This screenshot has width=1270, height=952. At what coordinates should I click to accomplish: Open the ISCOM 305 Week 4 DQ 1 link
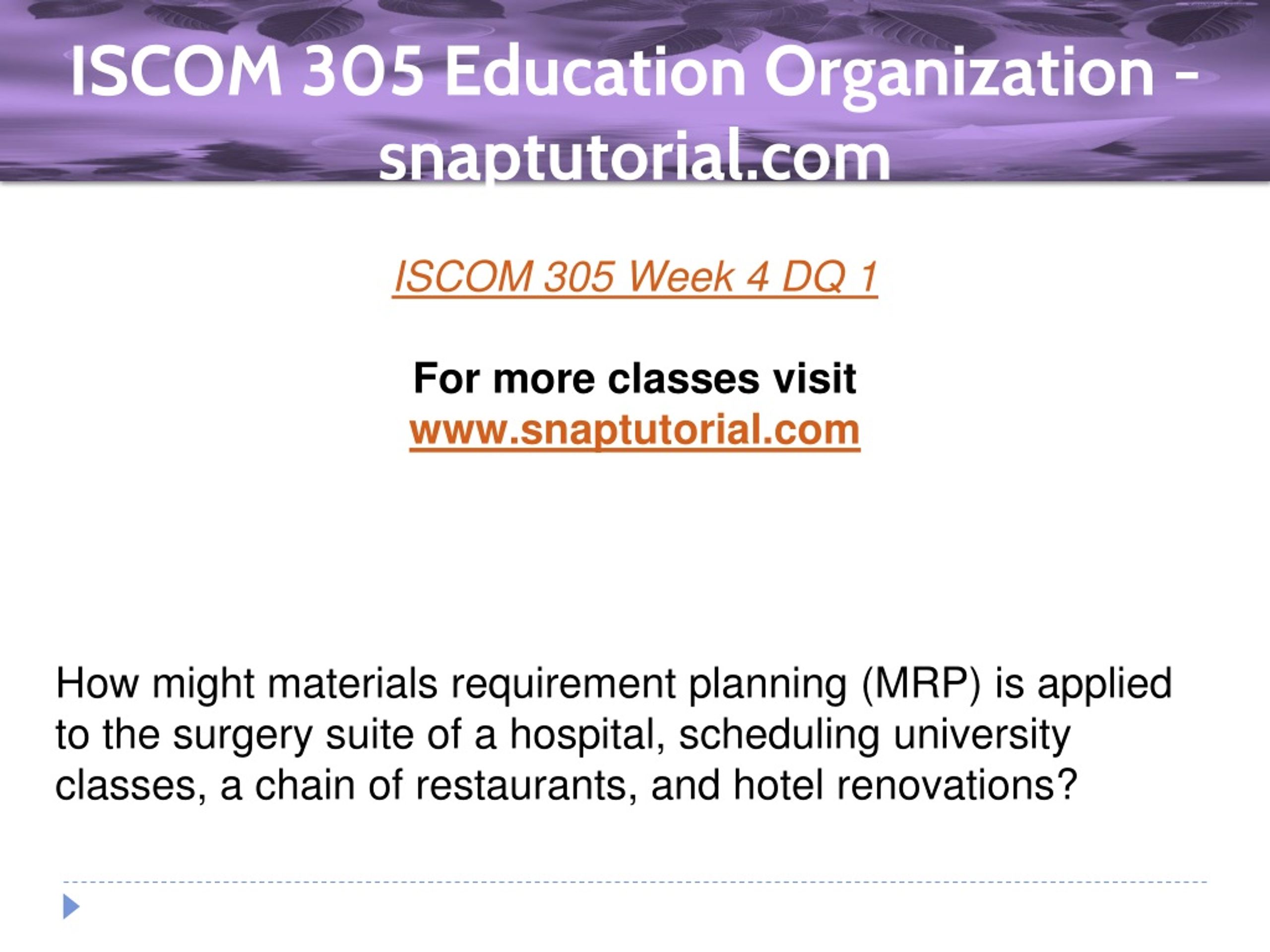pos(635,277)
